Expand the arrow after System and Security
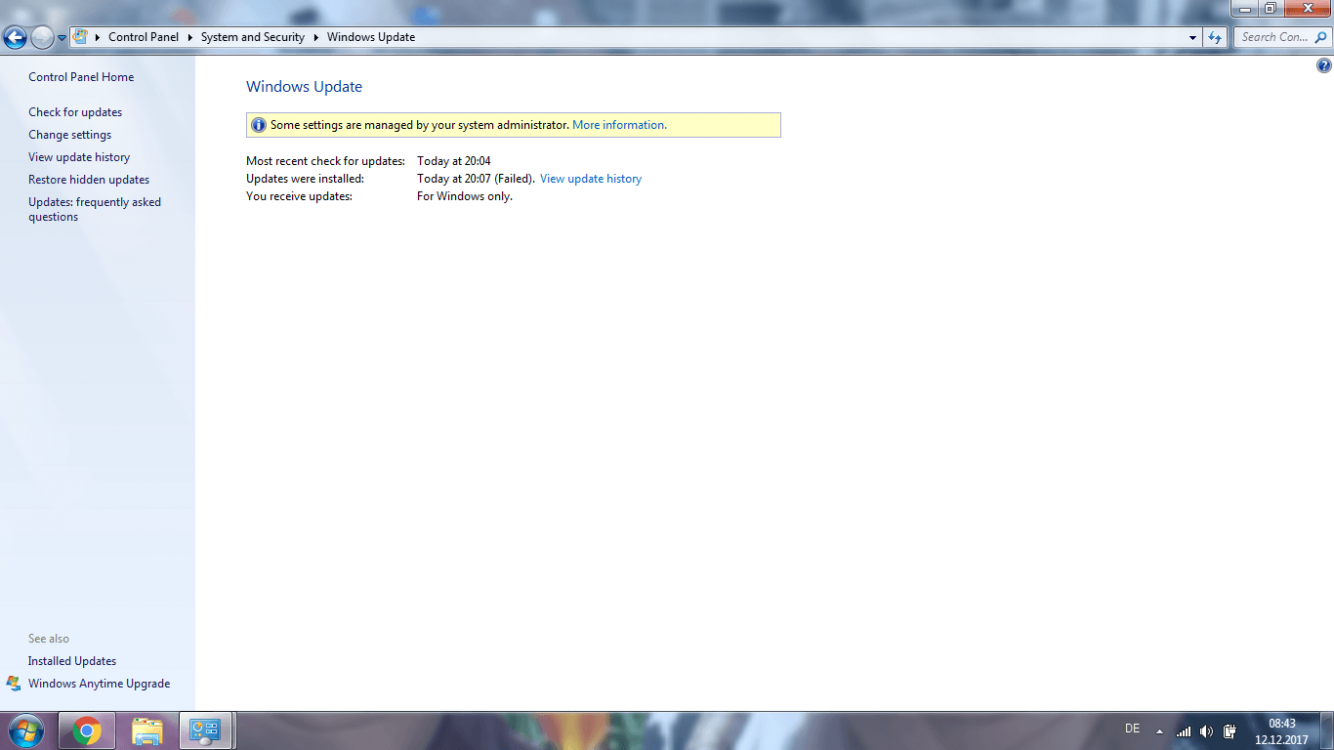Screen dimensions: 1334x750 (x=316, y=37)
